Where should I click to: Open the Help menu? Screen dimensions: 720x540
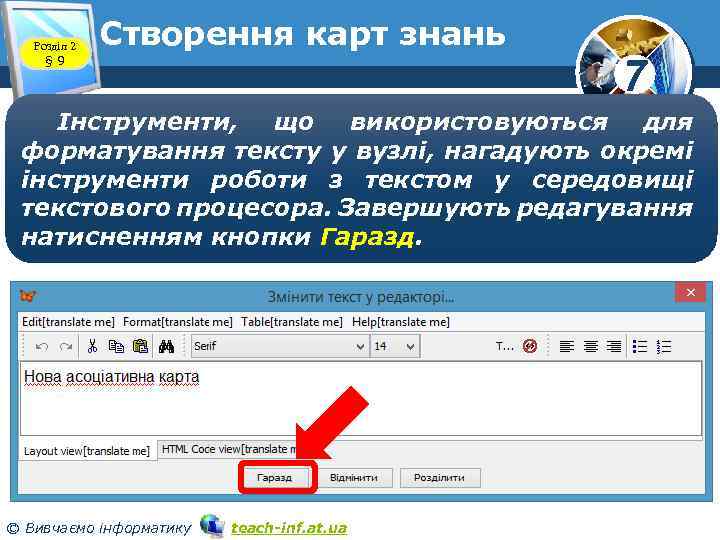pos(401,322)
